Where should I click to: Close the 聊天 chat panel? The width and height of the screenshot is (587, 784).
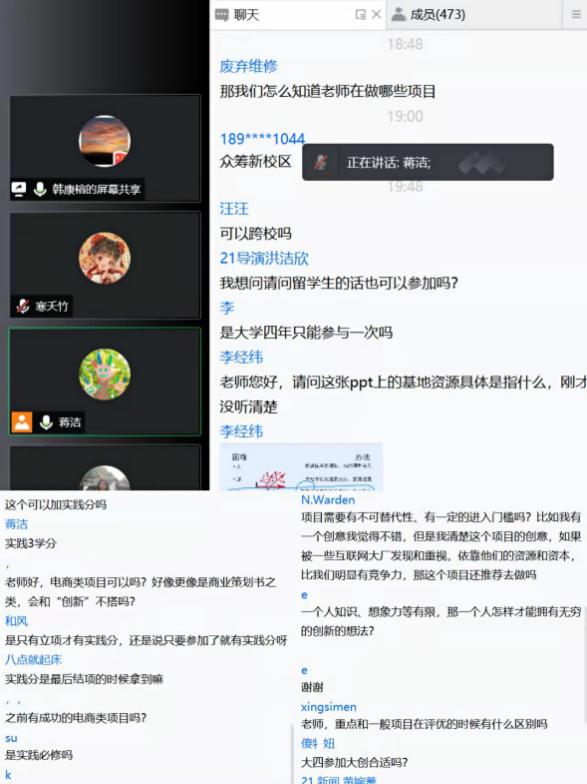[376, 14]
